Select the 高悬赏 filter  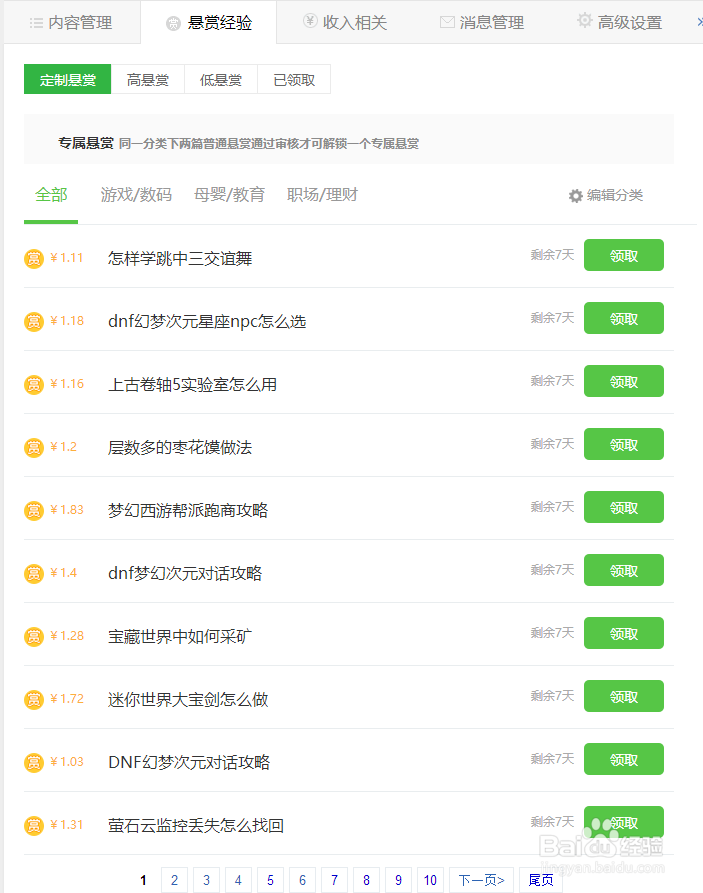point(148,80)
